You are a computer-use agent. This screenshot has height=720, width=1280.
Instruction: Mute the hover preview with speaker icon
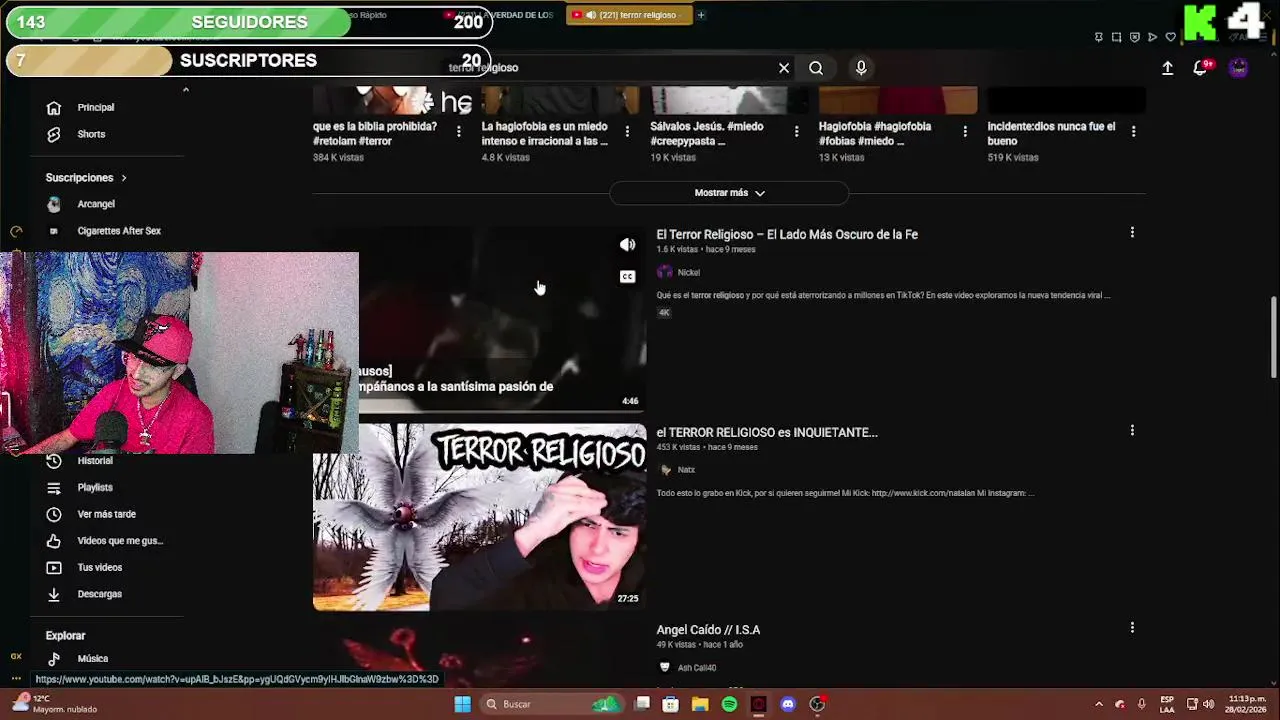point(627,245)
